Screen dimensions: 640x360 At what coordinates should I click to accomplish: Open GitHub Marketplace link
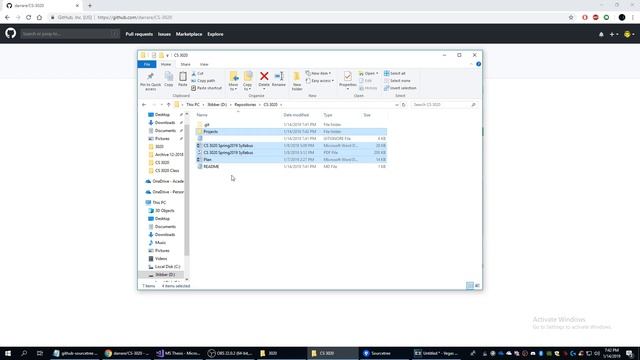(189, 34)
